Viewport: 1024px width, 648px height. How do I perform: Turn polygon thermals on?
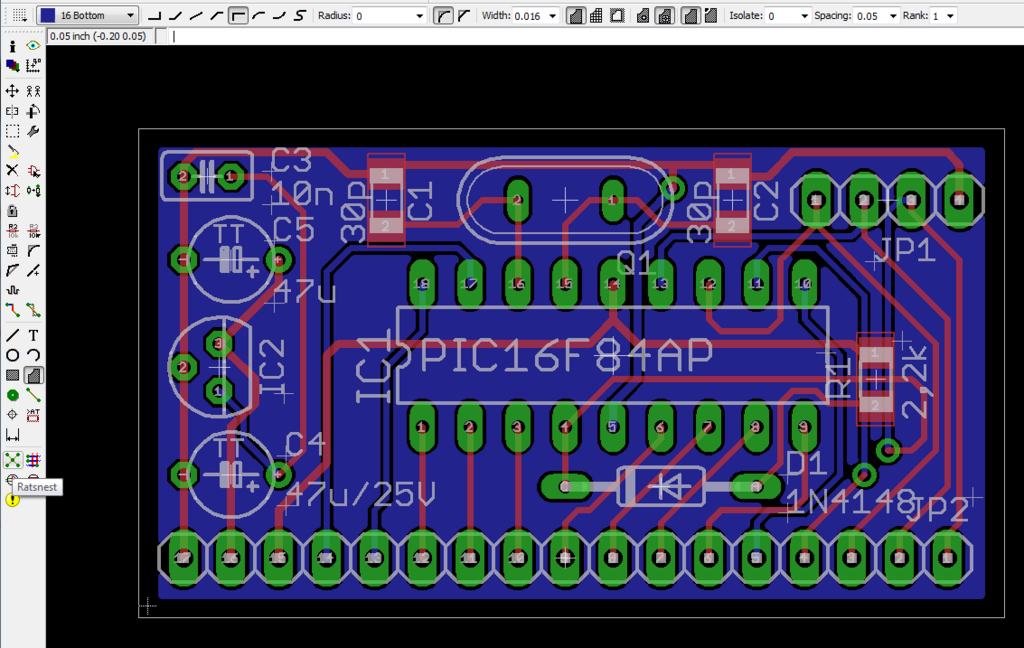(x=665, y=16)
